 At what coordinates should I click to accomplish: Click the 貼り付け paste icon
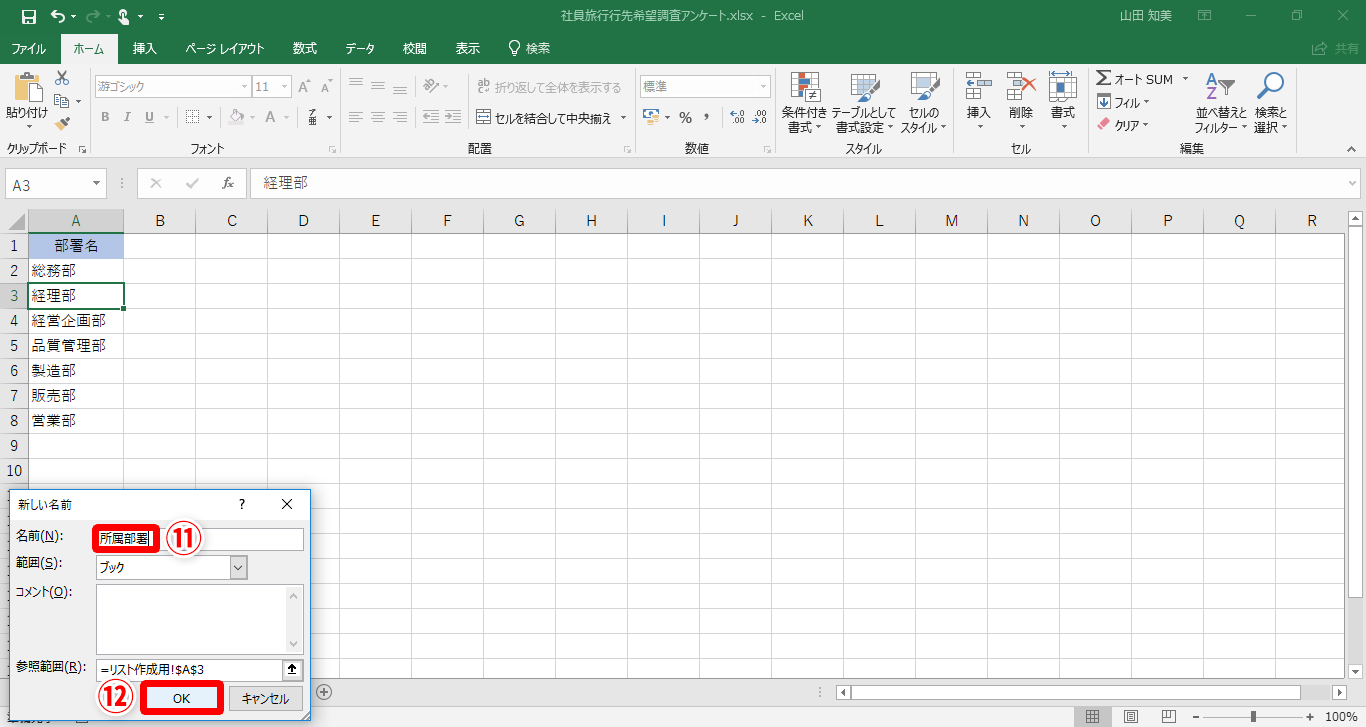[27, 89]
